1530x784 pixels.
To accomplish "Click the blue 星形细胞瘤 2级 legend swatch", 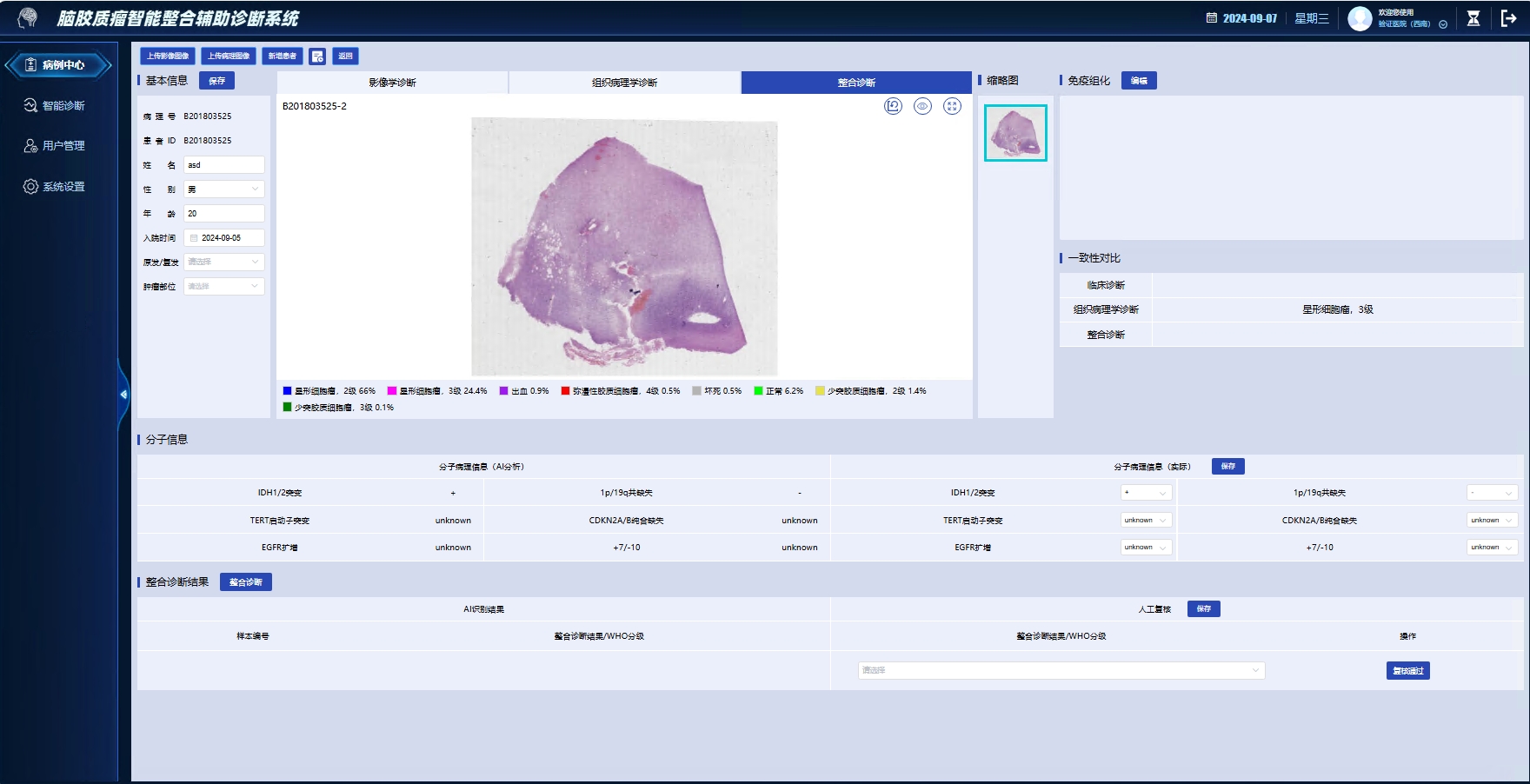I will point(287,391).
